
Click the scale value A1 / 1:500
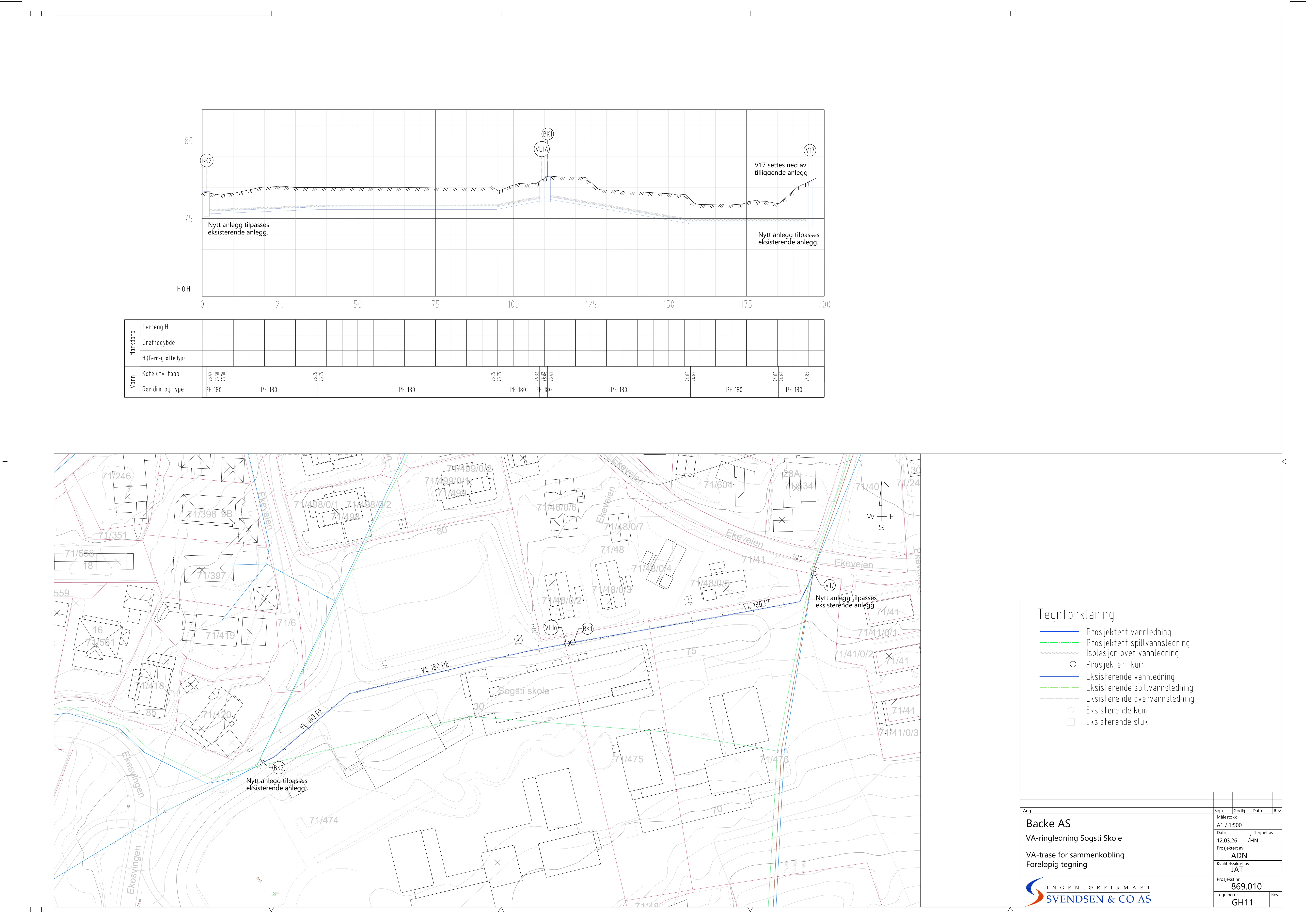1229,825
